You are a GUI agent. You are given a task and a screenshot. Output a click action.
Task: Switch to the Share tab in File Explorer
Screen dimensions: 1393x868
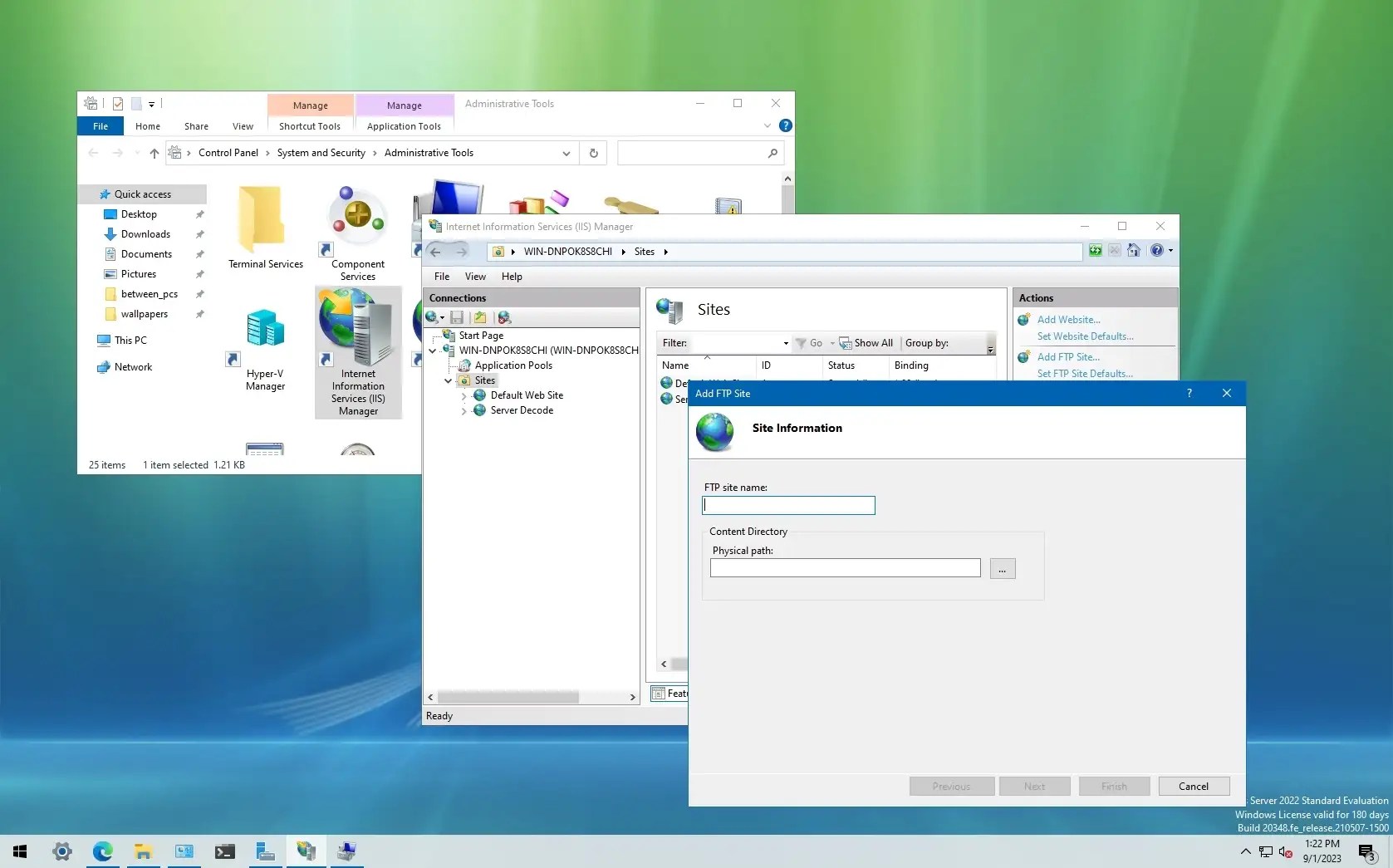196,126
